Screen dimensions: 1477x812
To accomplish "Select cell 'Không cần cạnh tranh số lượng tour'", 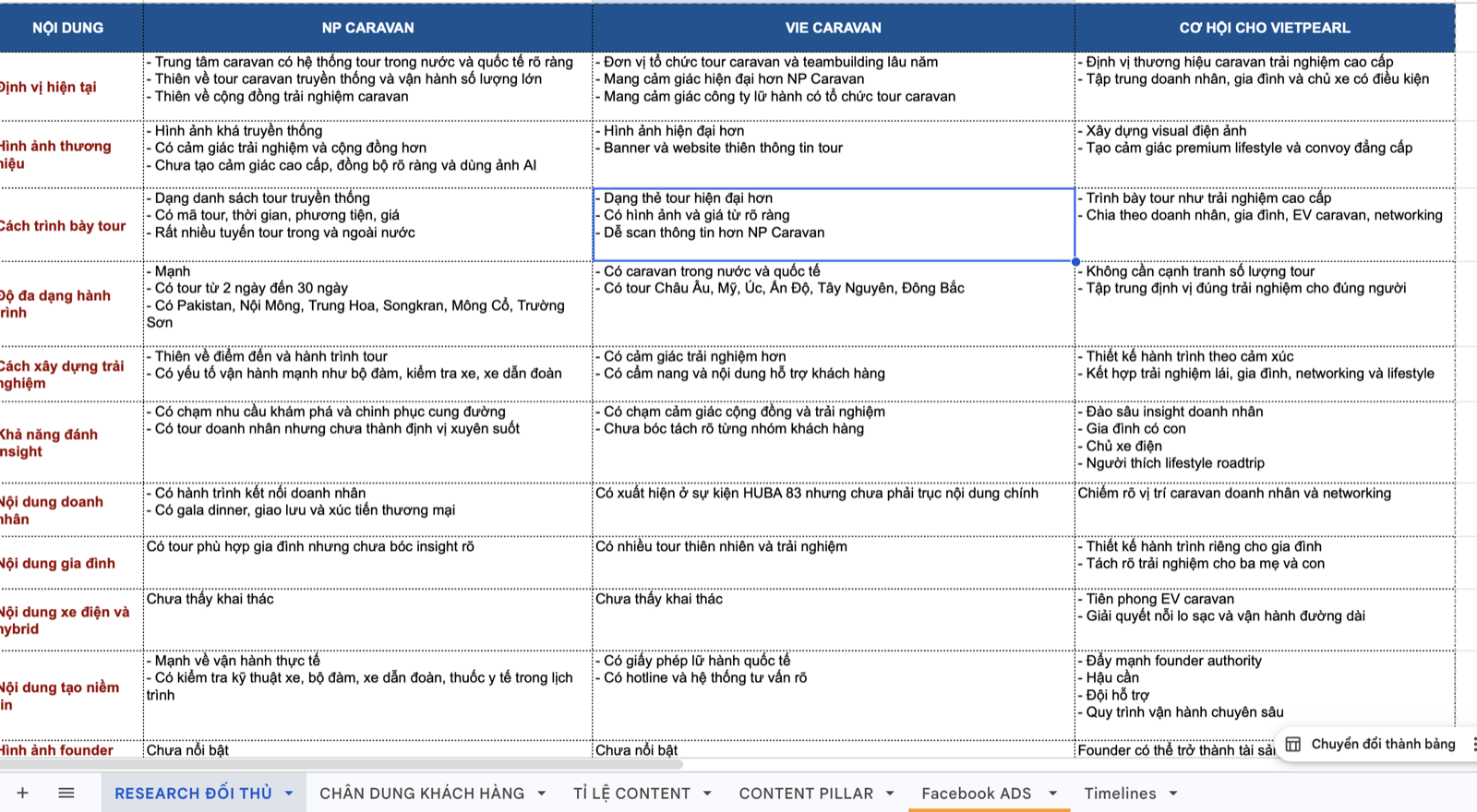I will pos(1265,304).
